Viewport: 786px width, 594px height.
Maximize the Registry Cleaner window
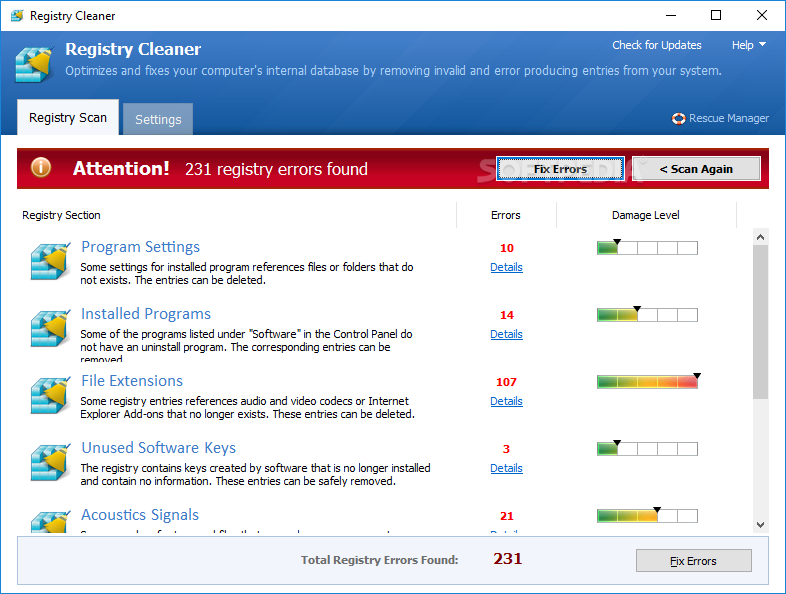coord(716,16)
